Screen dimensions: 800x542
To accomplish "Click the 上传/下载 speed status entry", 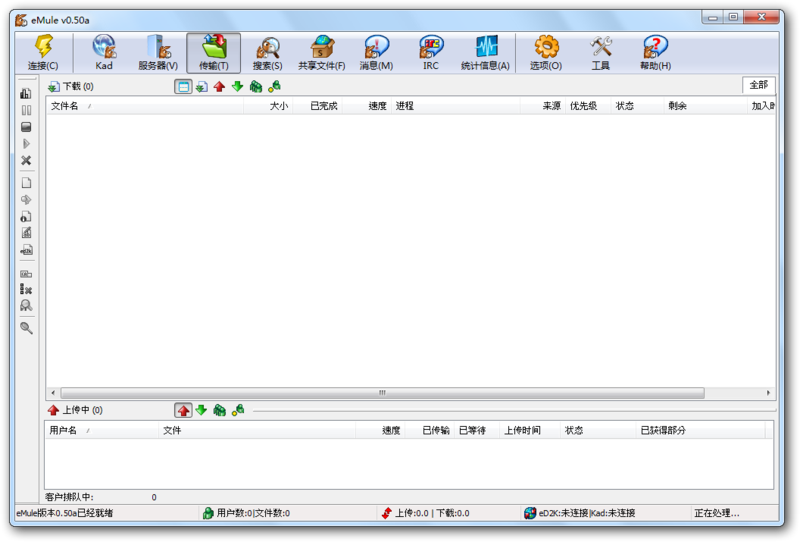I will pyautogui.click(x=426, y=513).
